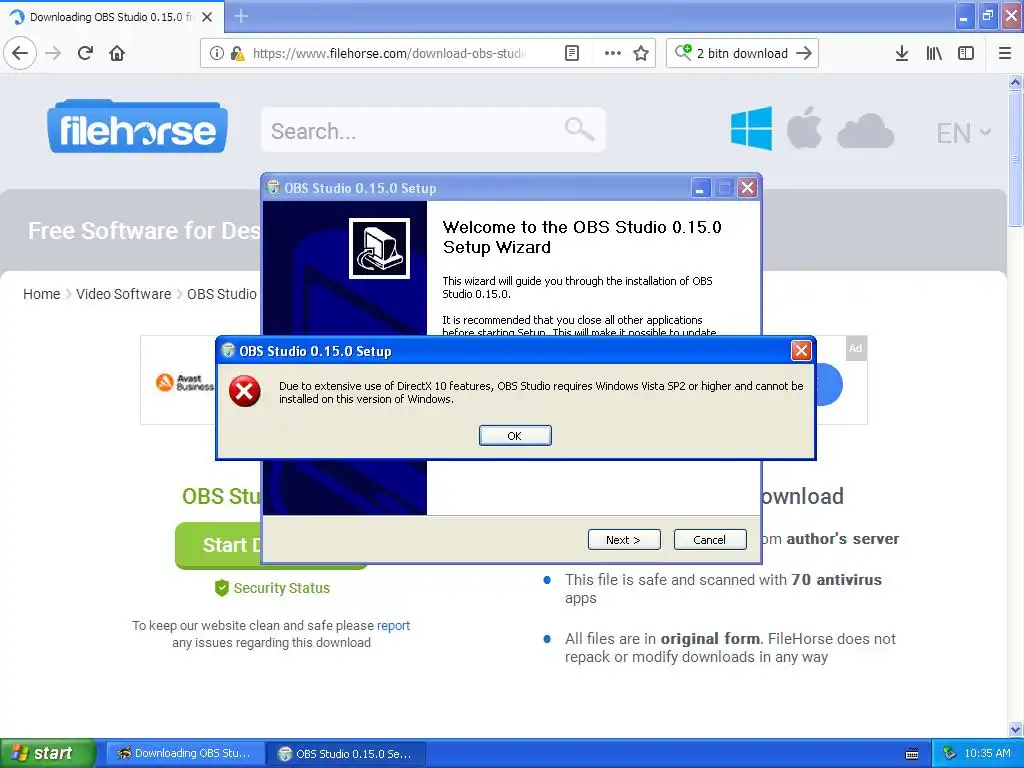Image resolution: width=1024 pixels, height=768 pixels.
Task: Click the red error X icon
Action: [x=244, y=391]
